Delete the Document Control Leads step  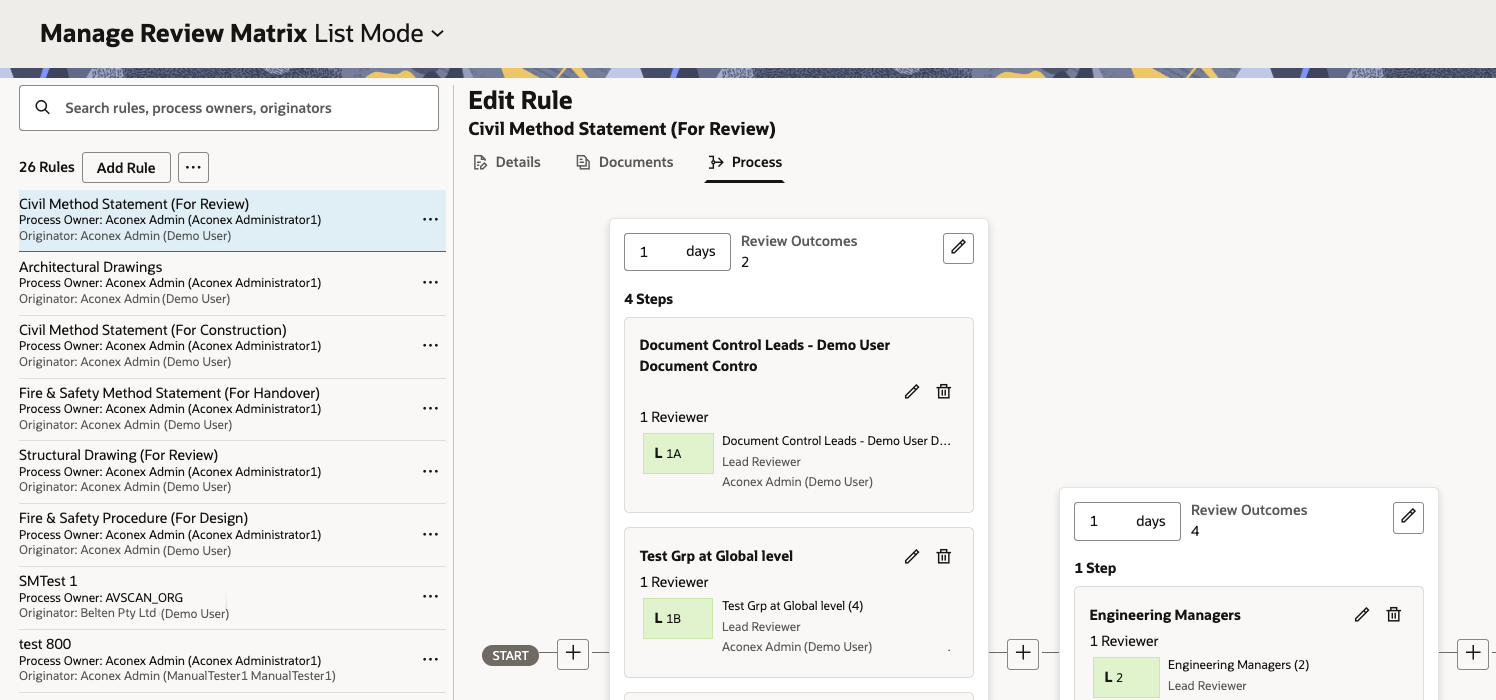pyautogui.click(x=943, y=392)
